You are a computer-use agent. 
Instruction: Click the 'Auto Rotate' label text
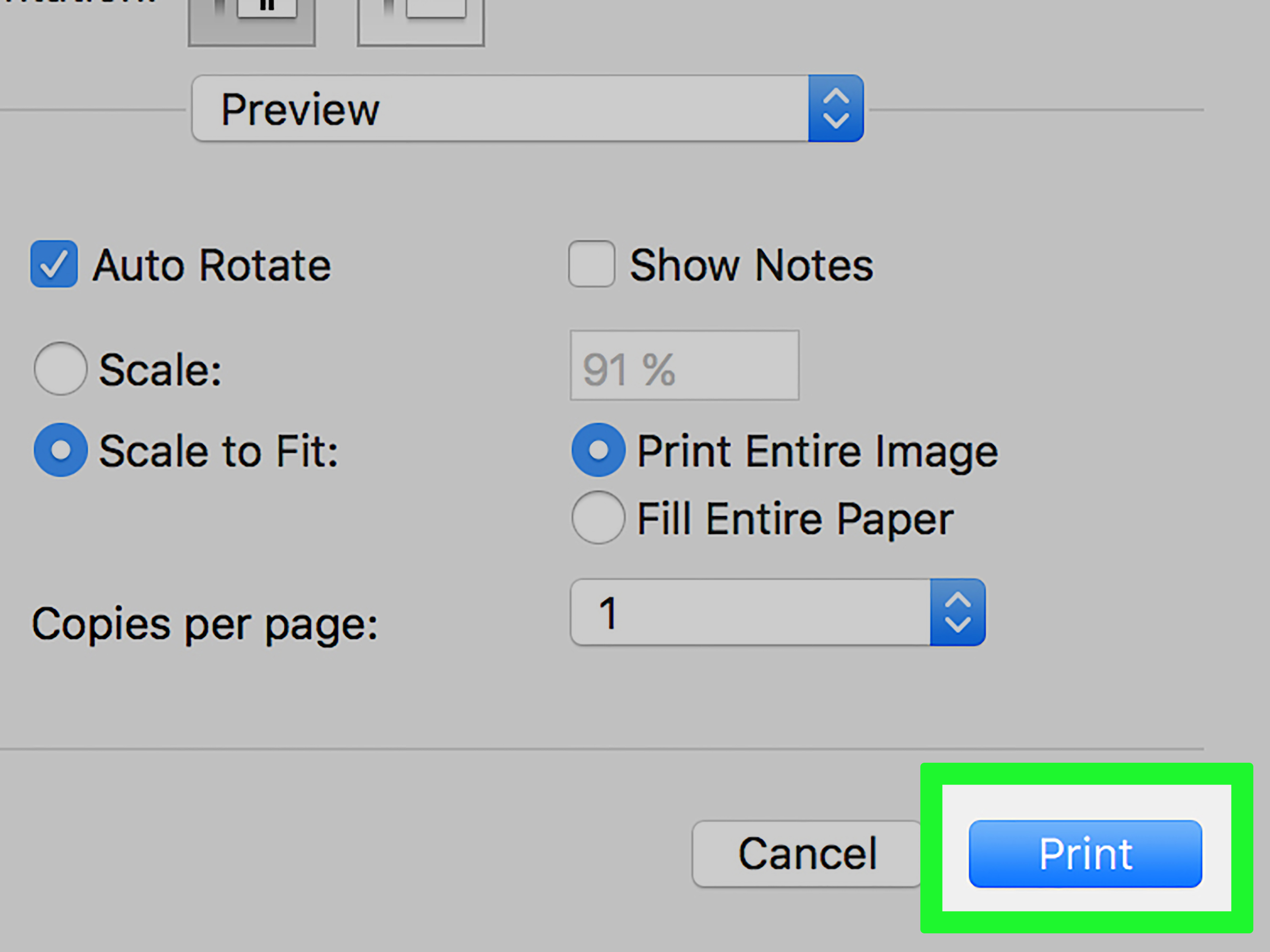(212, 265)
